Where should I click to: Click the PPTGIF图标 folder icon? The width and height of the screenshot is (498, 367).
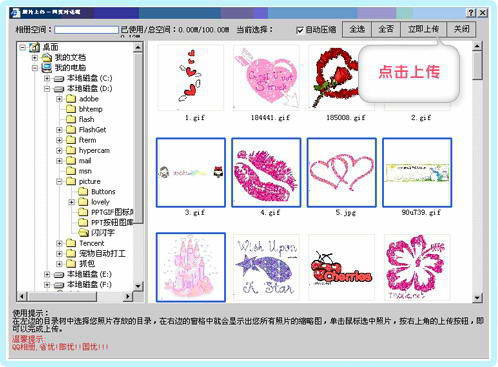coord(83,212)
